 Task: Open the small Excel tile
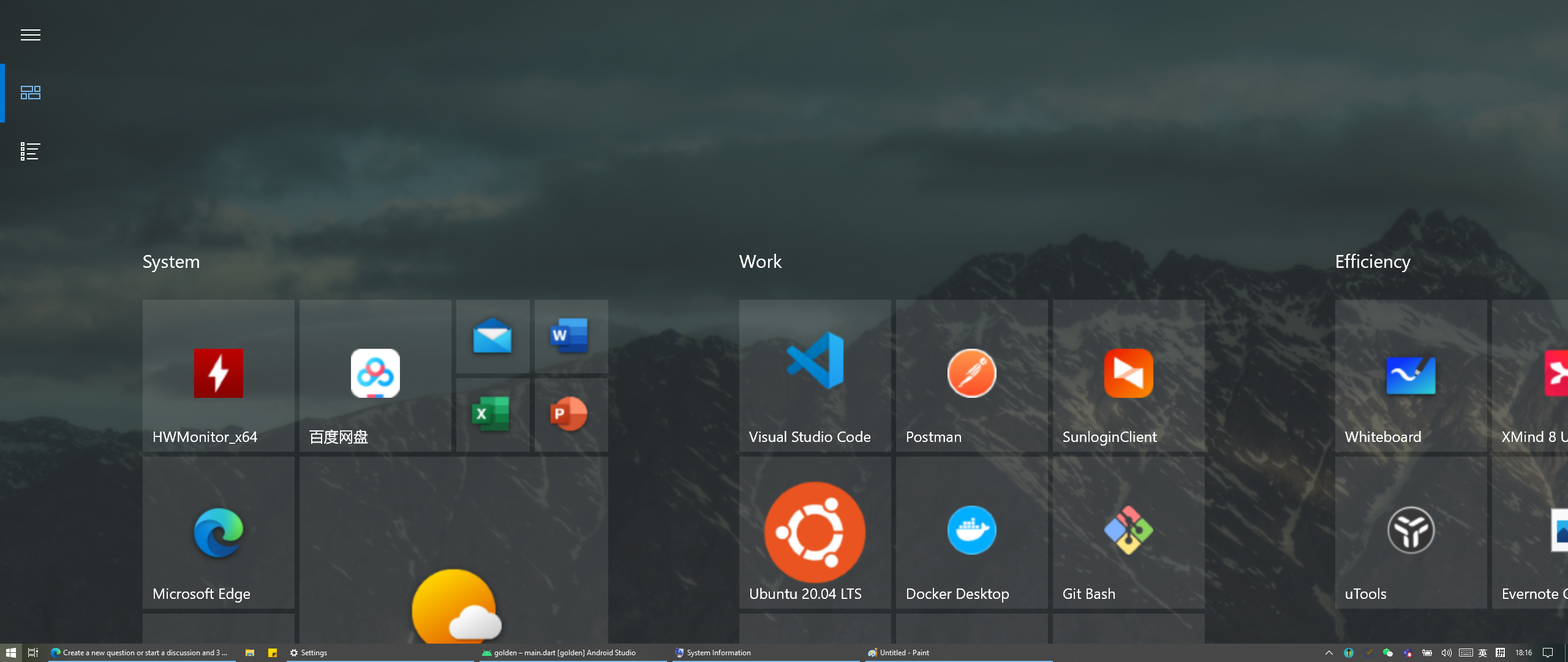492,414
